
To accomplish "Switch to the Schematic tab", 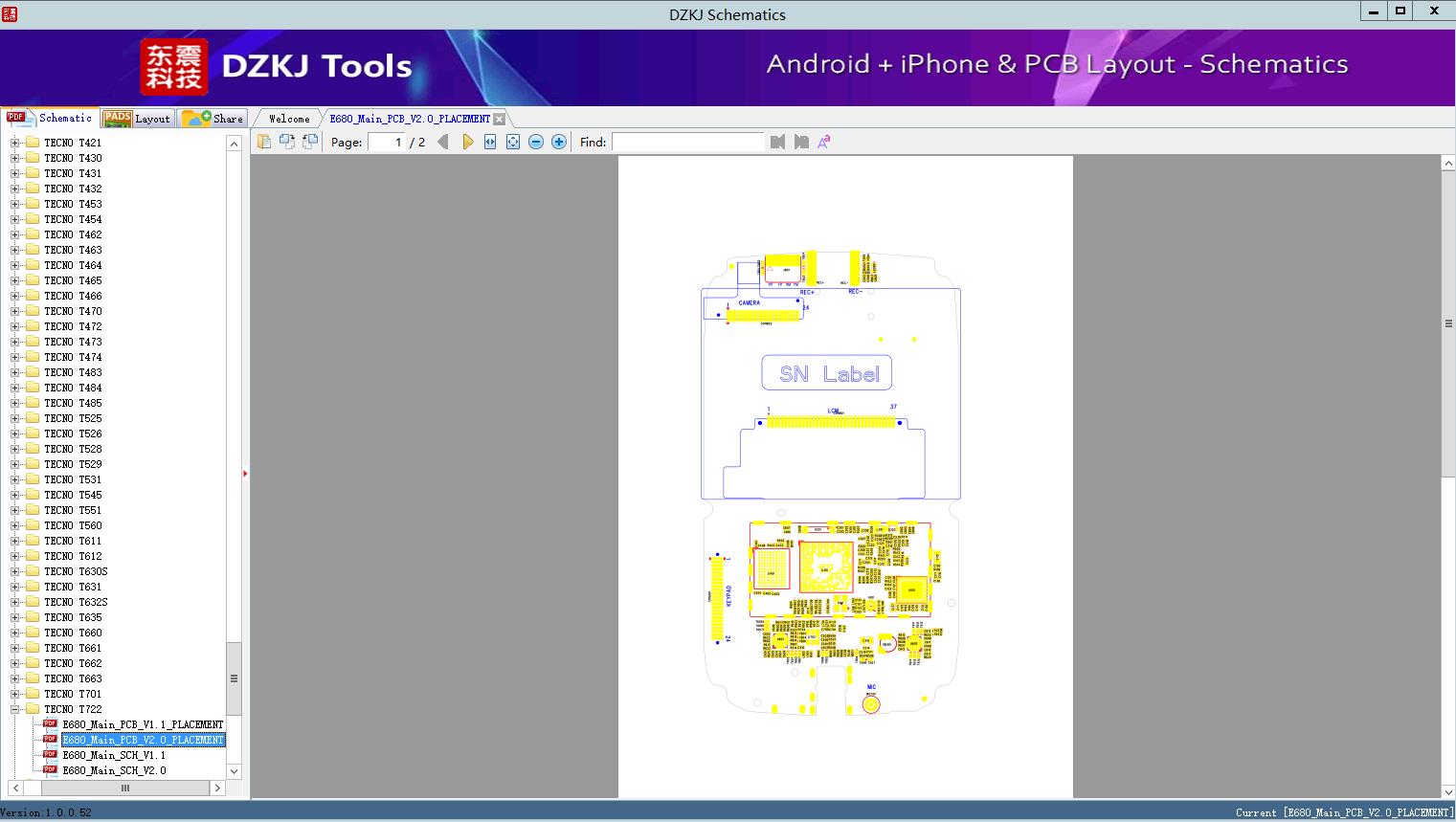I will point(50,118).
